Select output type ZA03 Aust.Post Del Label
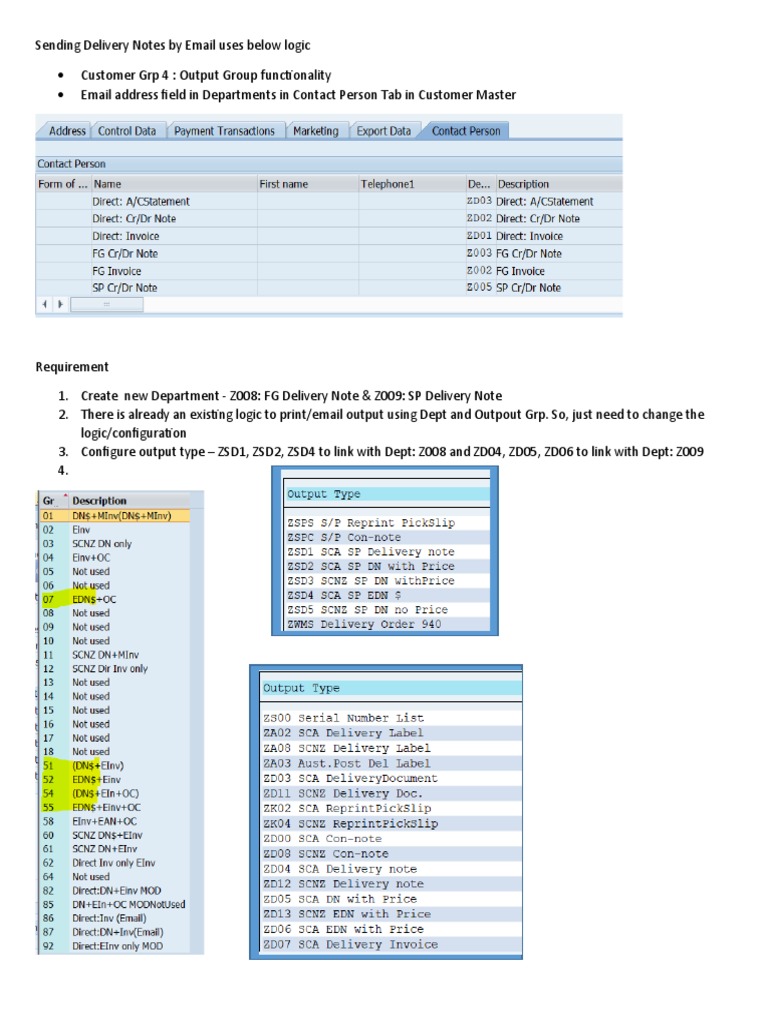This screenshot has height=1024, width=768. [x=391, y=763]
